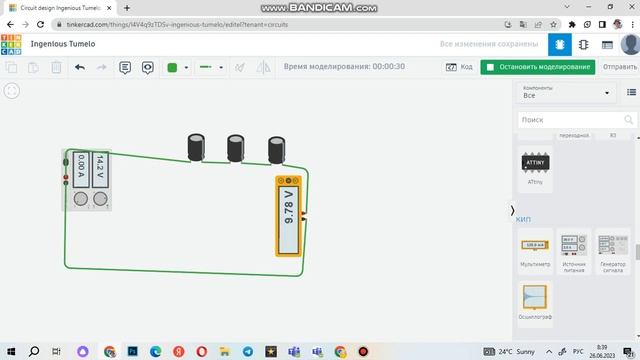This screenshot has height=360, width=640.
Task: Click power supply voltage knob
Action: pyautogui.click(x=100, y=199)
